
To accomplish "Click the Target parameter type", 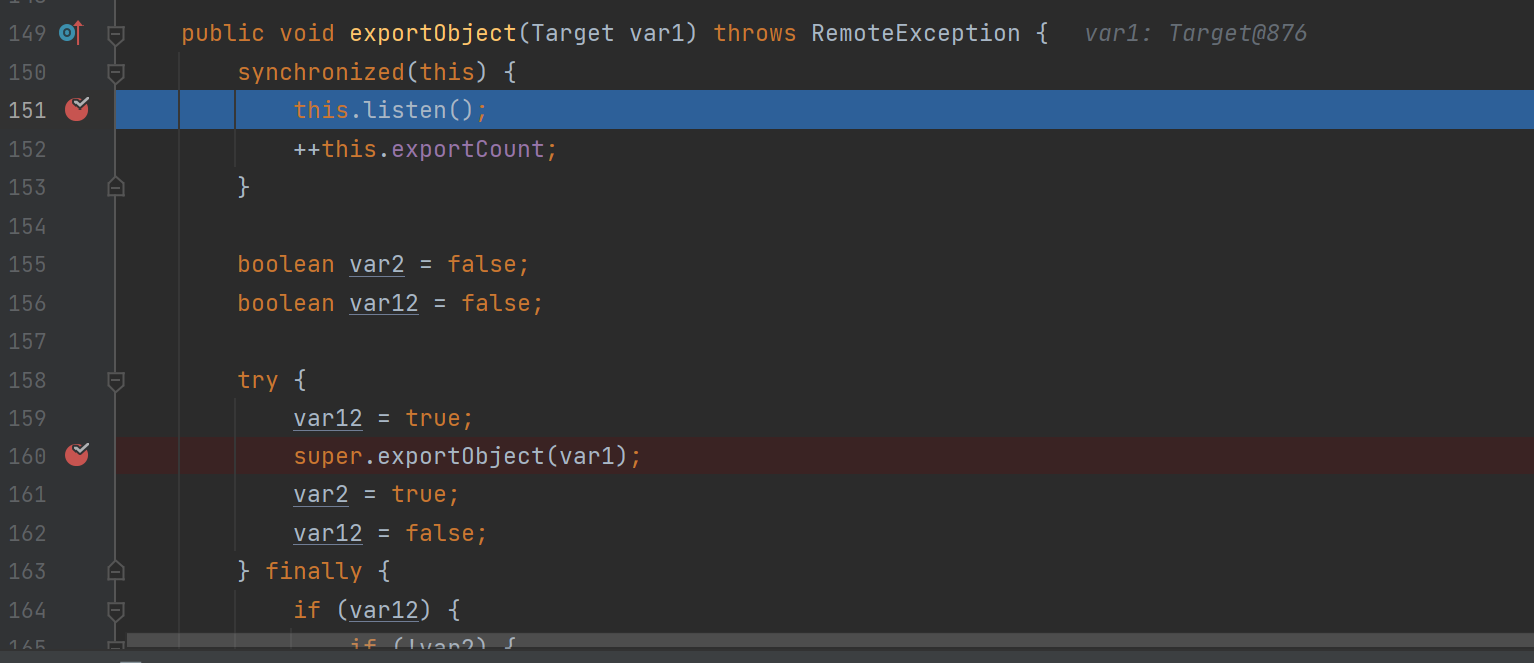I will [x=573, y=33].
